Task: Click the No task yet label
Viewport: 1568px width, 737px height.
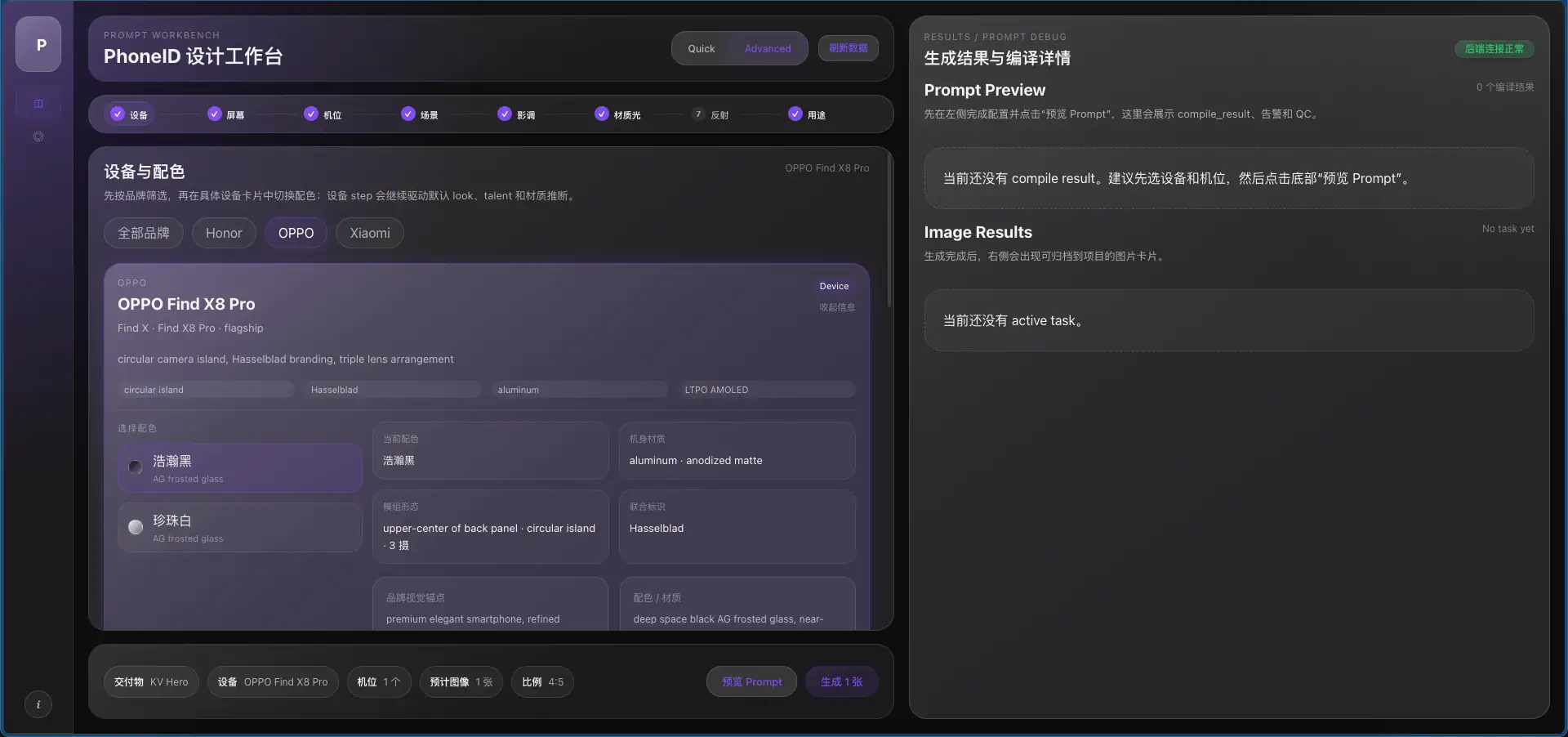Action: [1508, 229]
